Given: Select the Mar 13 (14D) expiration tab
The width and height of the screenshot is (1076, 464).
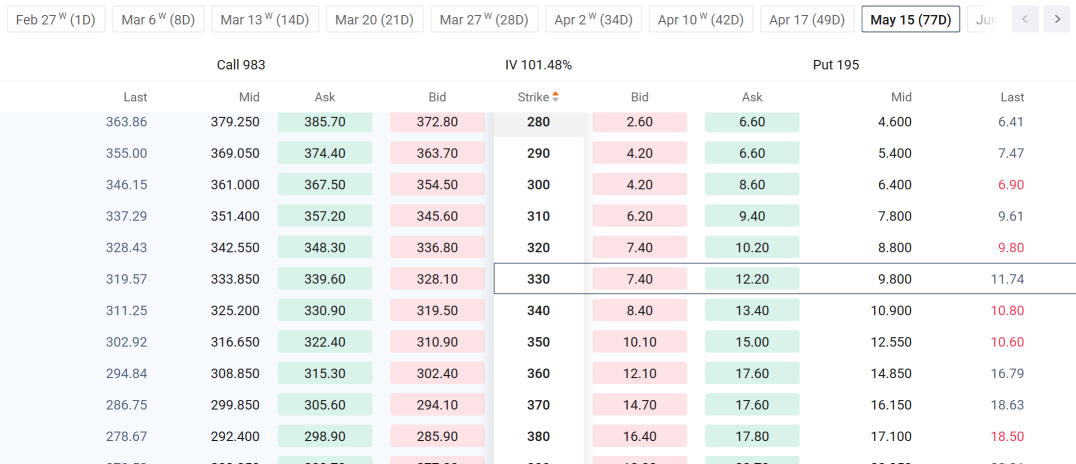Looking at the screenshot, I should click(x=265, y=19).
